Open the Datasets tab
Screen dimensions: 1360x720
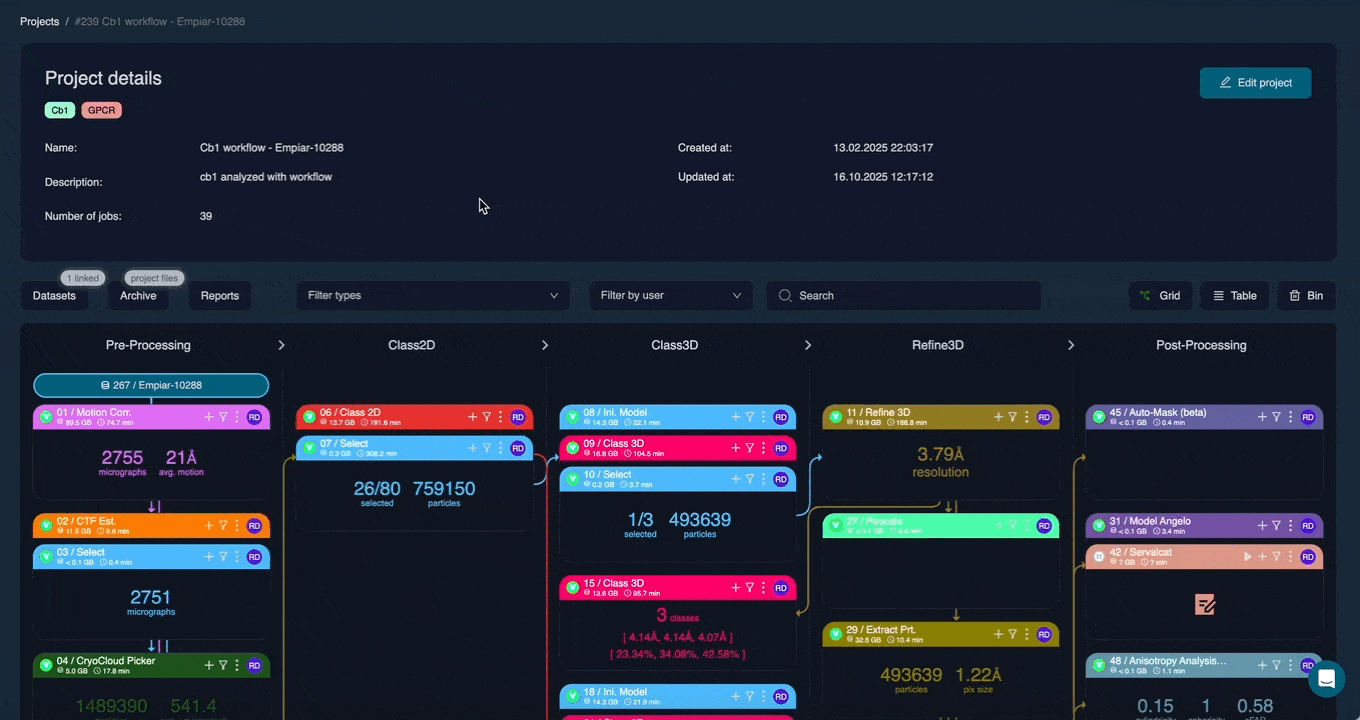coord(54,296)
